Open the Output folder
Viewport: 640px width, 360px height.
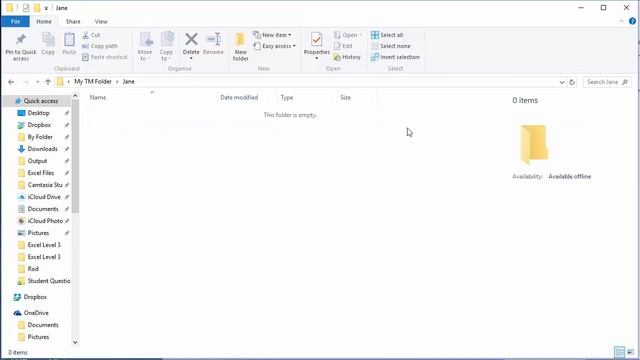point(37,161)
